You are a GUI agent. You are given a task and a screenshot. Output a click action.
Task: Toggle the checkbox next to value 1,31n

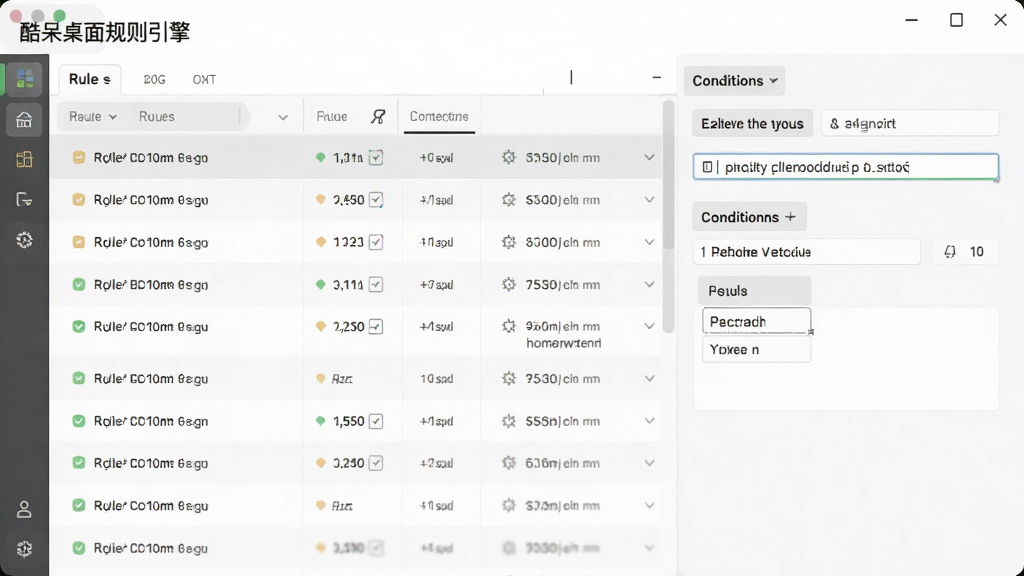point(376,157)
